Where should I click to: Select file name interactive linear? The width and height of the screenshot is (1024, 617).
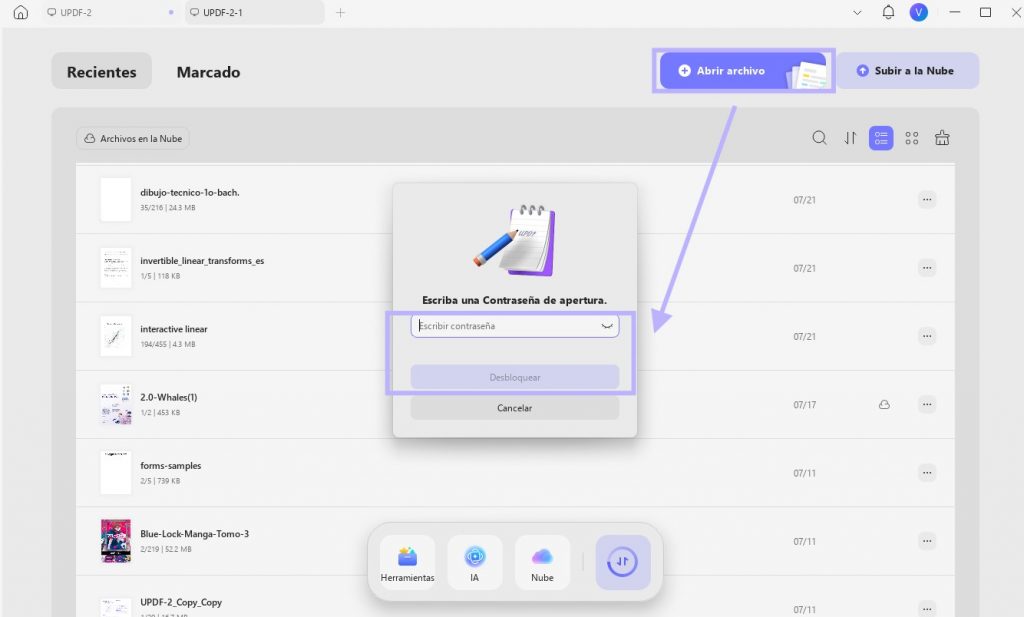coord(174,329)
